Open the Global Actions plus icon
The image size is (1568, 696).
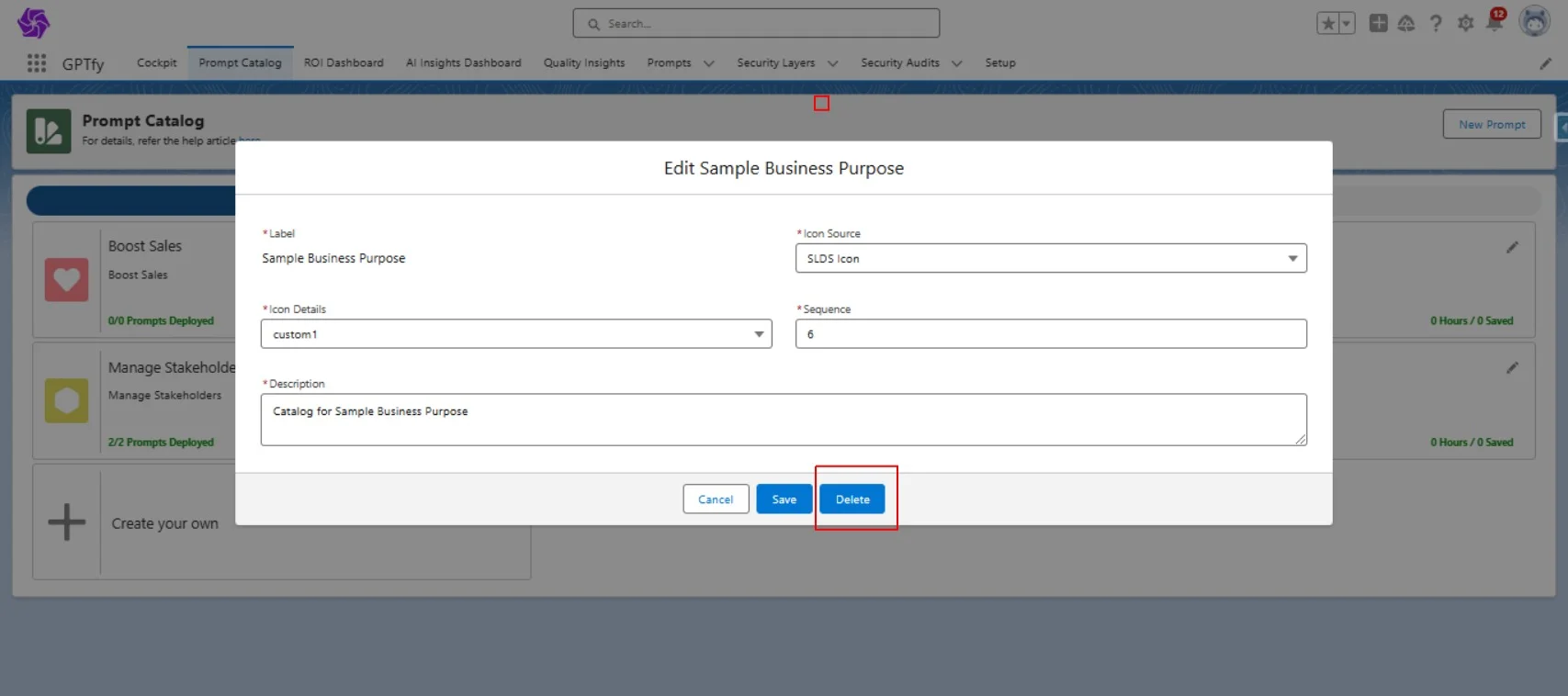tap(1378, 24)
